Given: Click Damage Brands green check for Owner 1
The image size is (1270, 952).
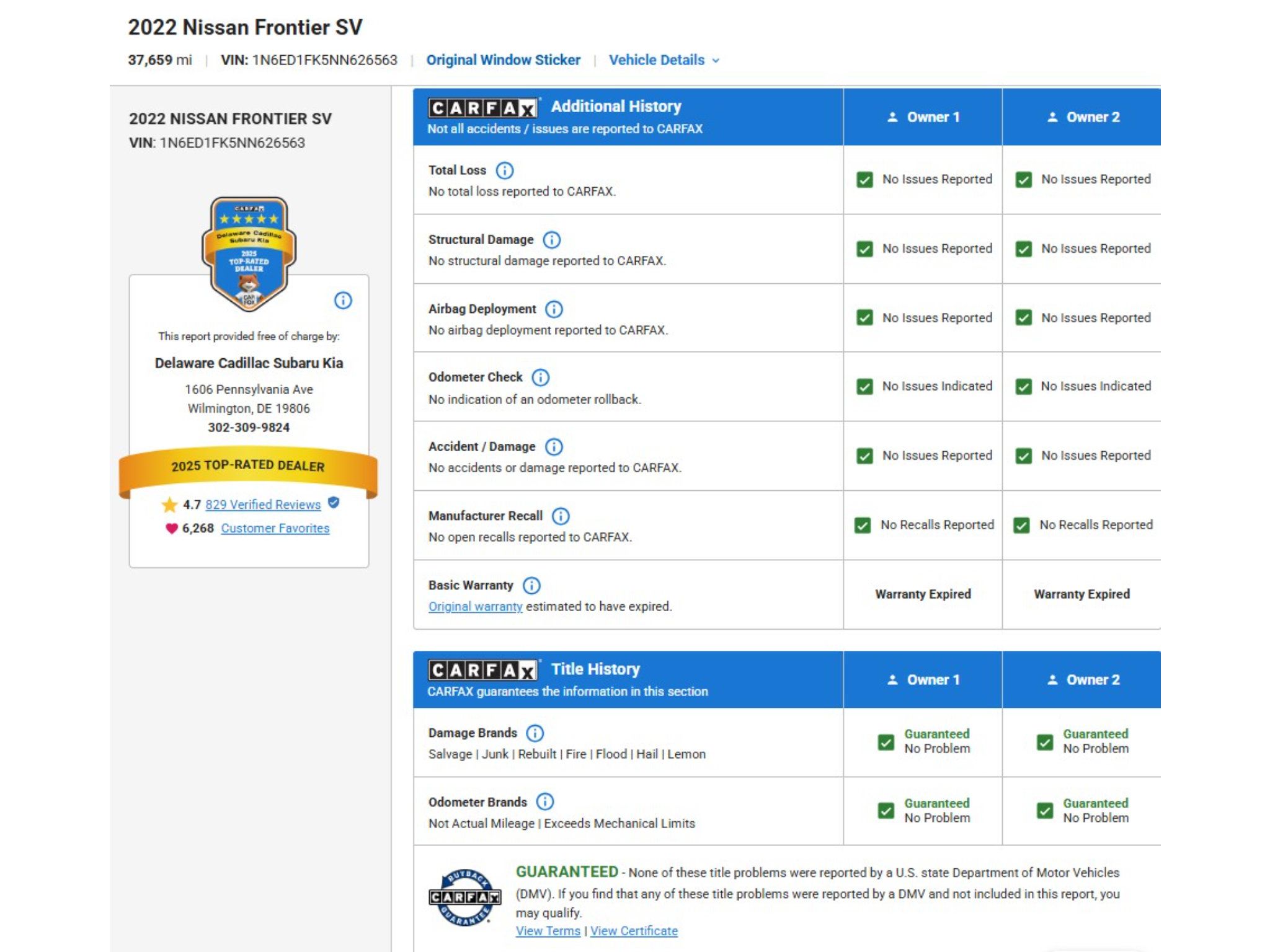Looking at the screenshot, I should pyautogui.click(x=886, y=742).
